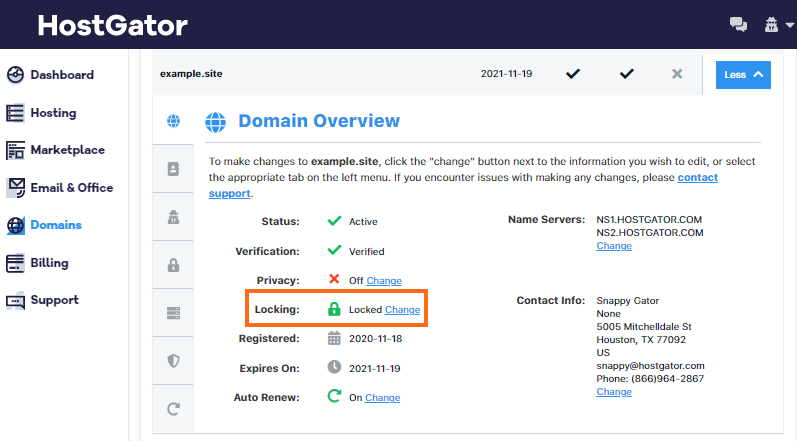Click the Billing card icon
Image resolution: width=797 pixels, height=441 pixels.
15,263
